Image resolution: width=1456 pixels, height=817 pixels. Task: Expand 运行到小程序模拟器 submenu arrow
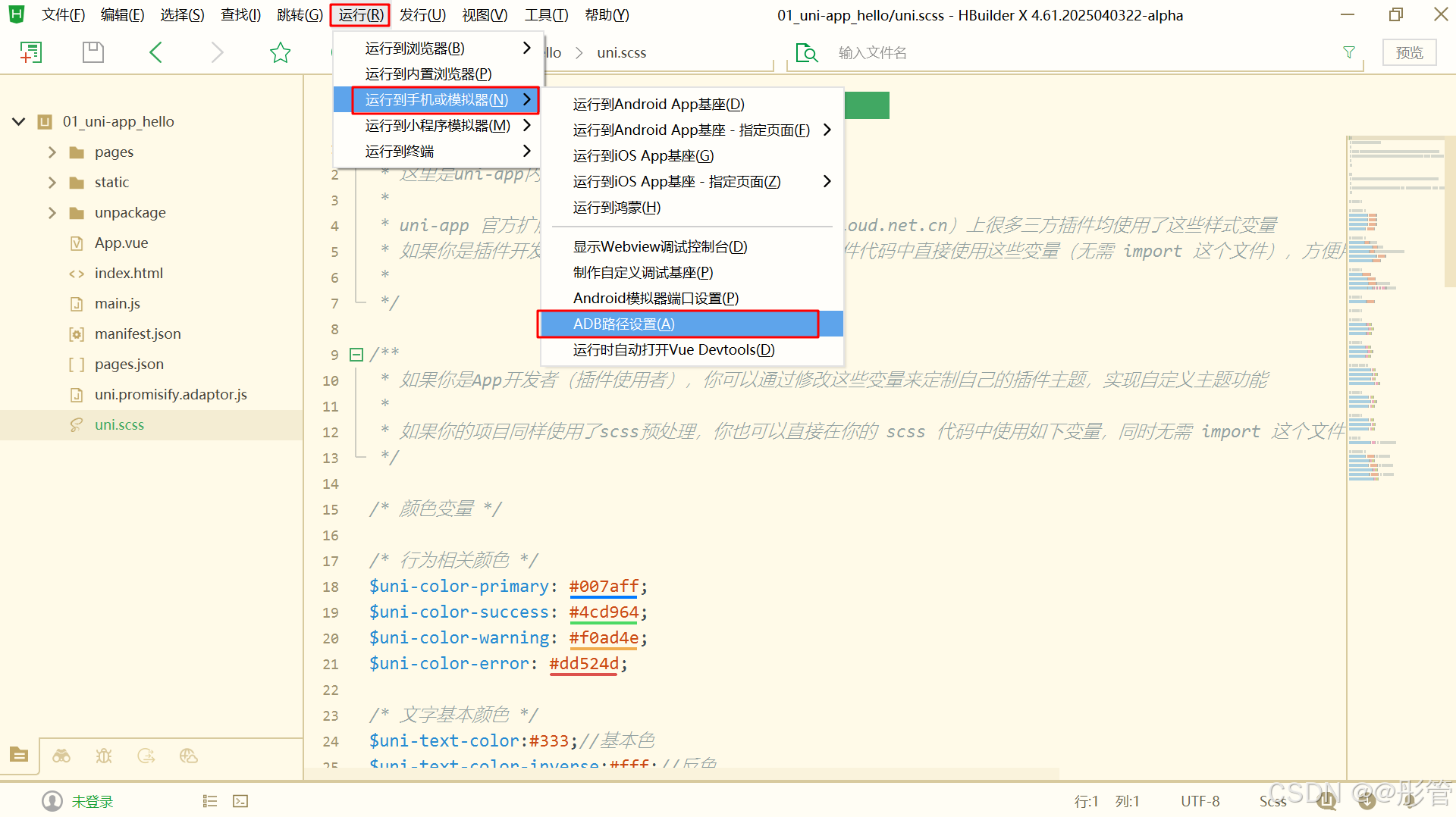pos(527,125)
